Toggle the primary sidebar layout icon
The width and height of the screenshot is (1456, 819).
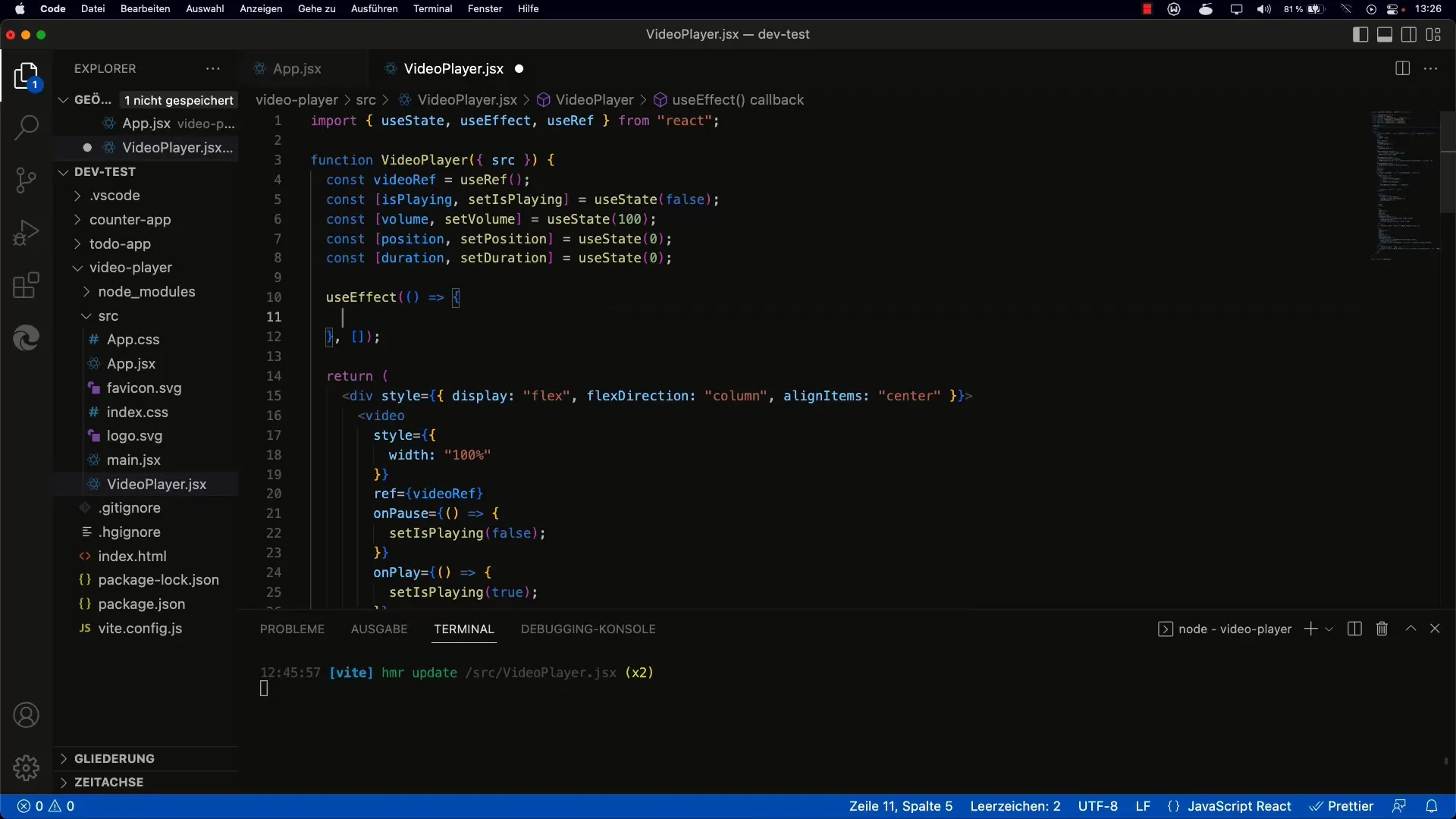pyautogui.click(x=1360, y=34)
